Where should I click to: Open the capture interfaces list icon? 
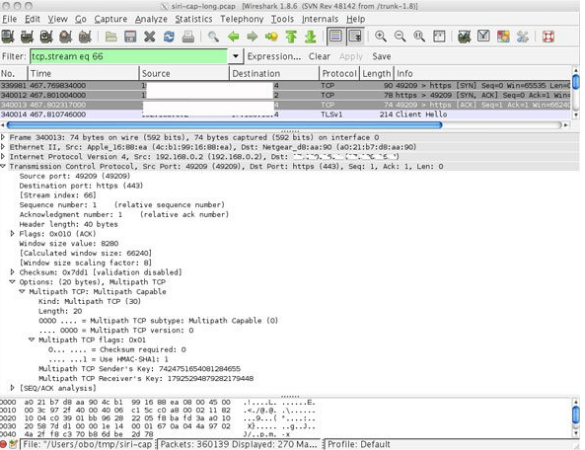click(x=8, y=37)
